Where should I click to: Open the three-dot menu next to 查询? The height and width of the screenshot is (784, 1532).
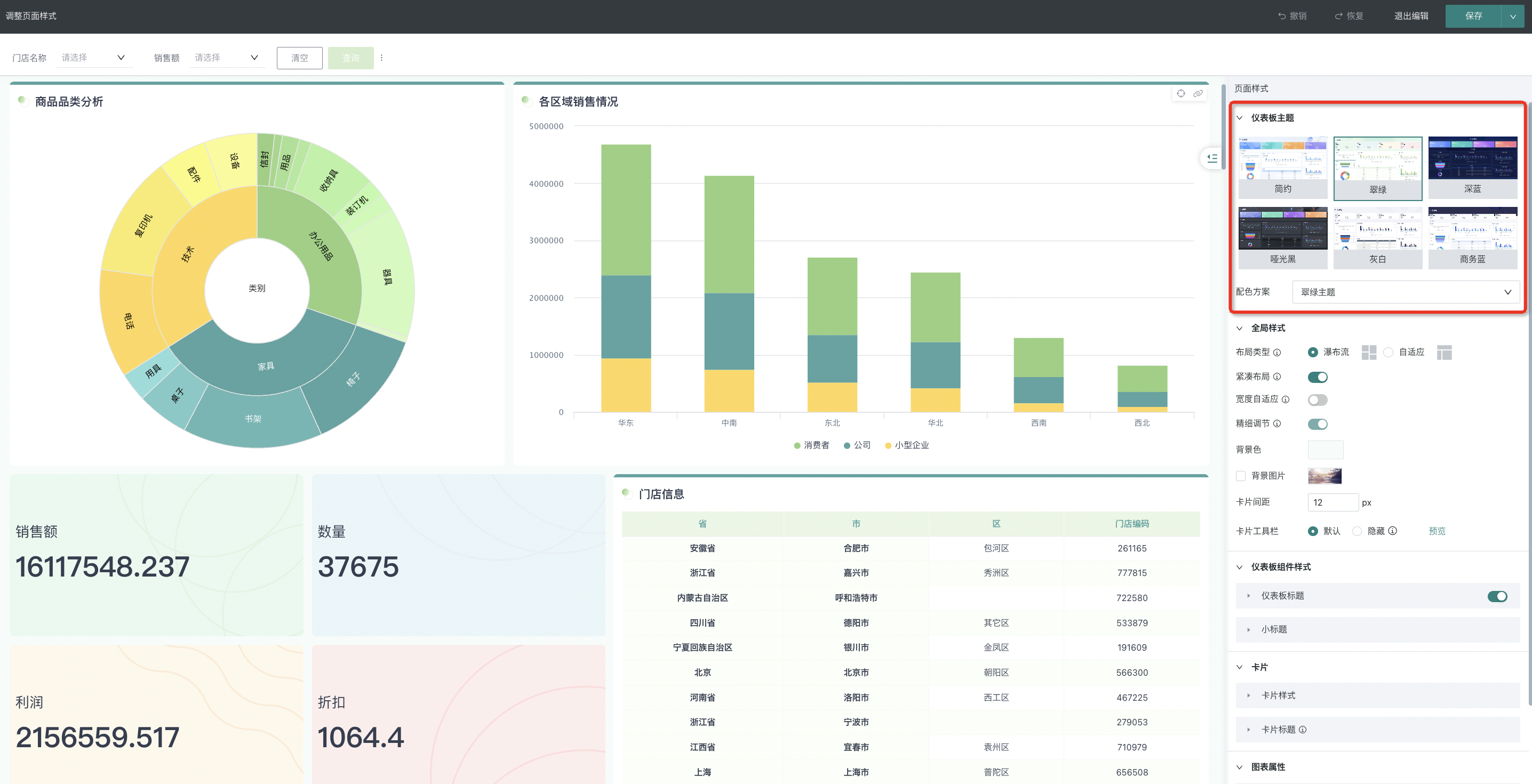click(381, 58)
